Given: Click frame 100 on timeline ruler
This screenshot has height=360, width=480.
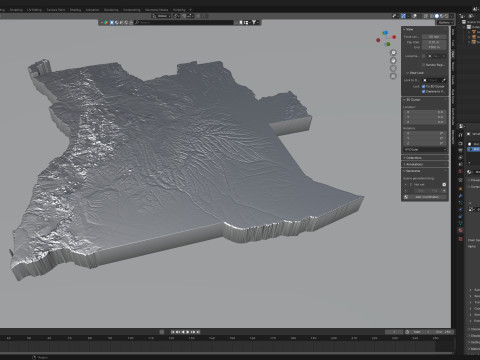Looking at the screenshot, I should click(x=130, y=338).
